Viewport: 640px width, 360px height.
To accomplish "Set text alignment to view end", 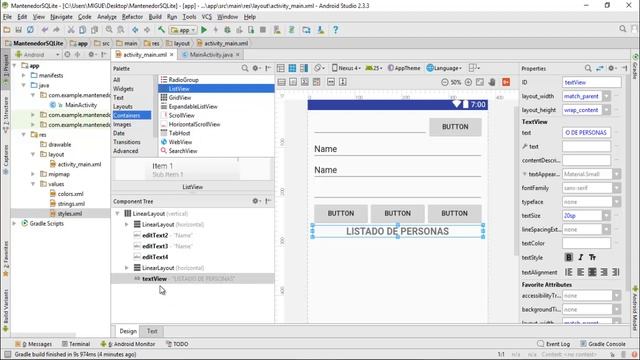I will coord(616,272).
